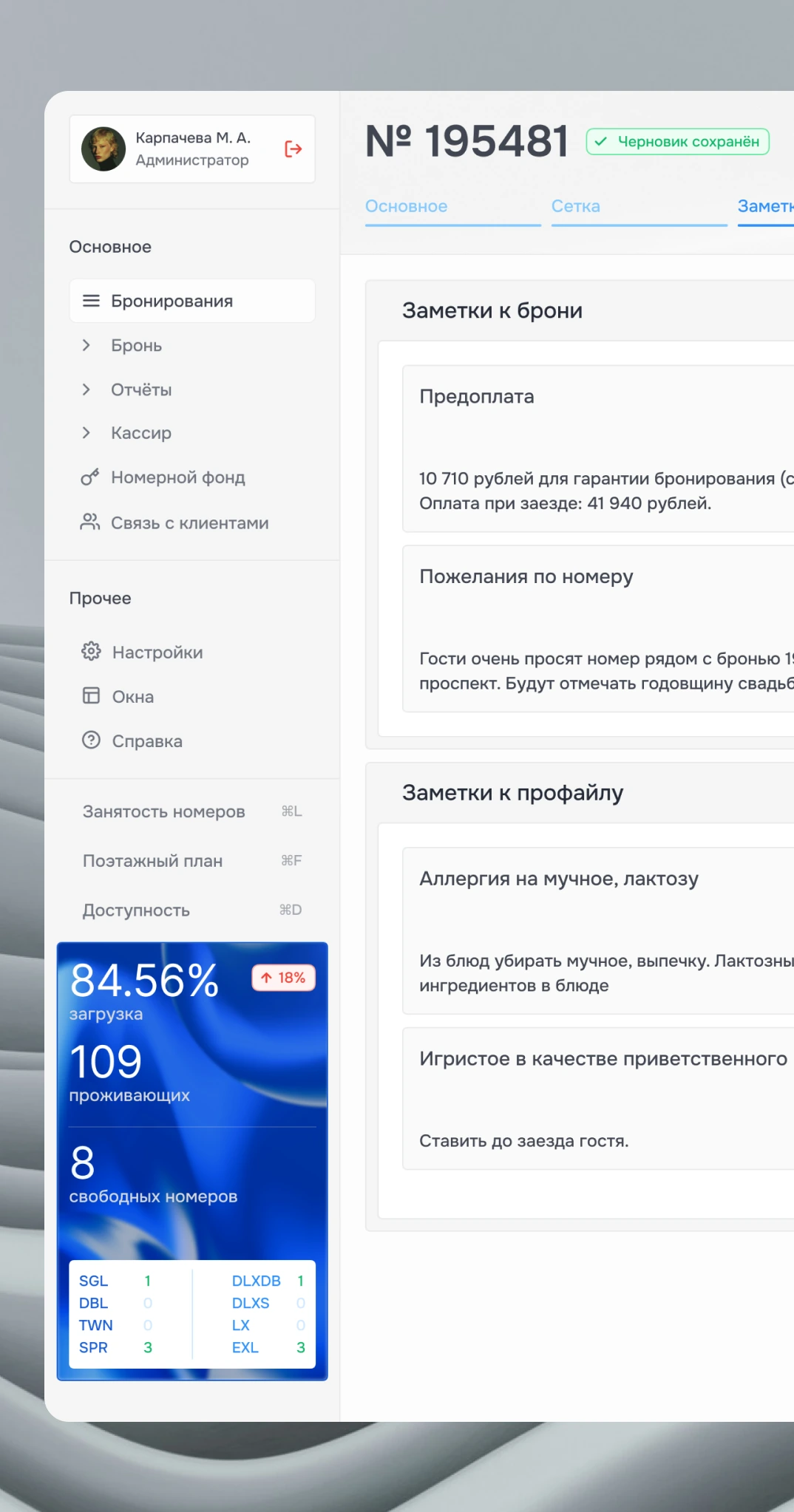
Task: Click the Прочее sidebar section header
Action: [x=101, y=598]
